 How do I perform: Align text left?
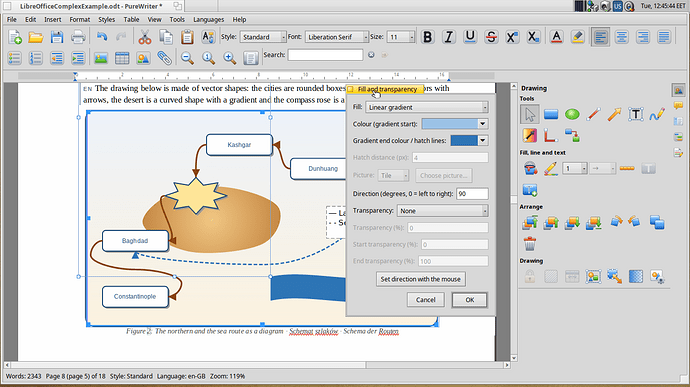(x=601, y=37)
